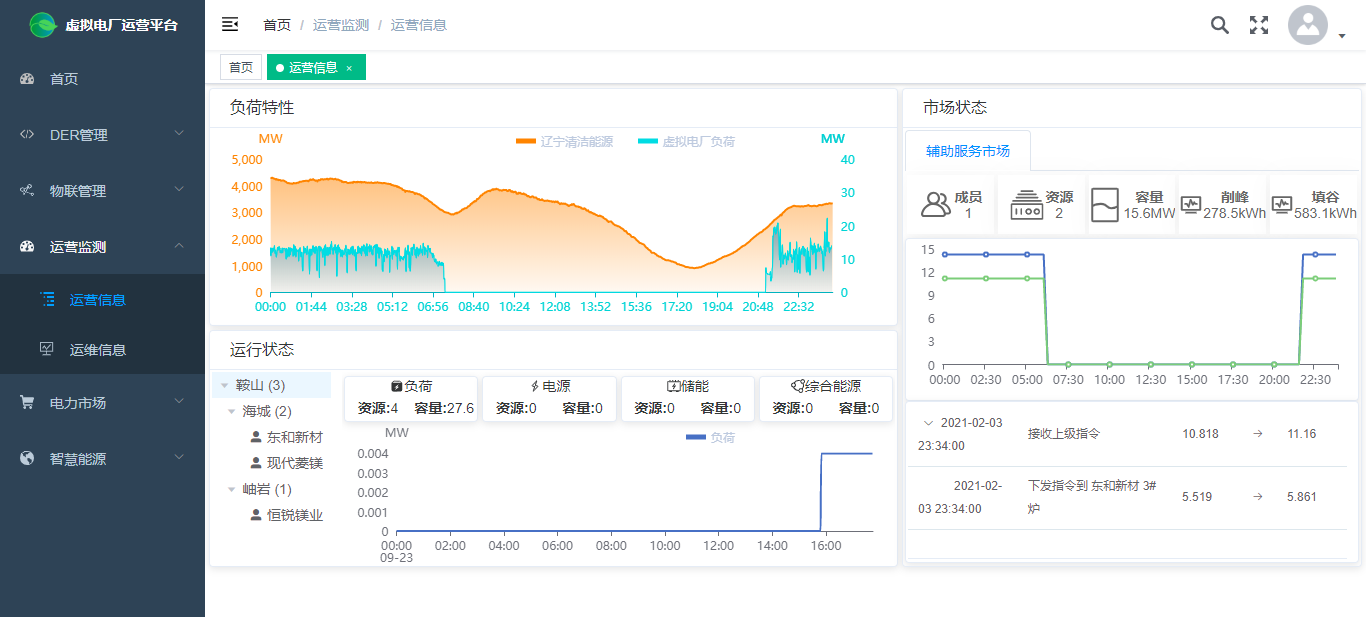Expand the 2021-02-03 23:34:00 command row
Viewport: 1366px width, 617px height.
coord(927,423)
